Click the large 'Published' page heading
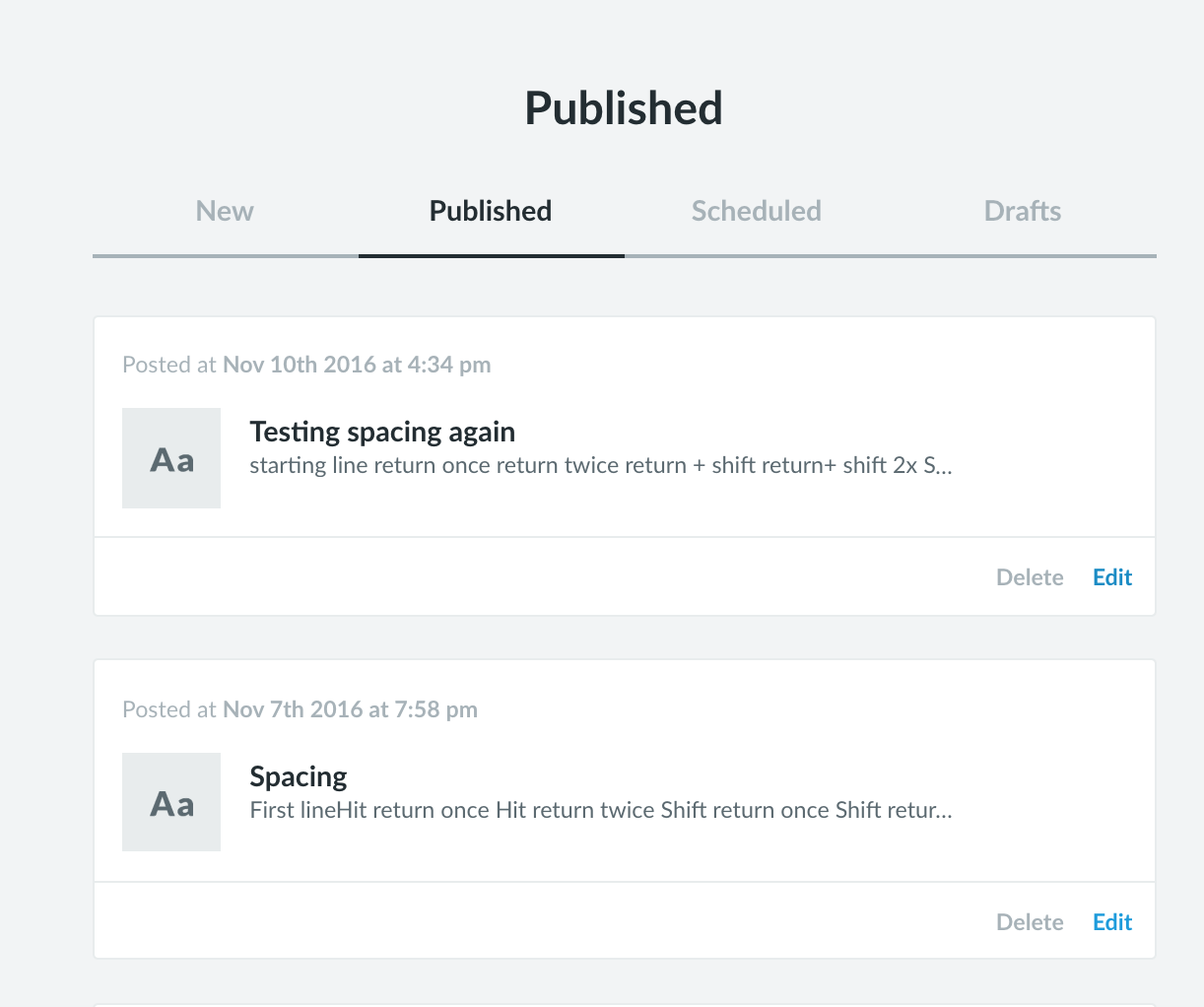 pyautogui.click(x=624, y=108)
